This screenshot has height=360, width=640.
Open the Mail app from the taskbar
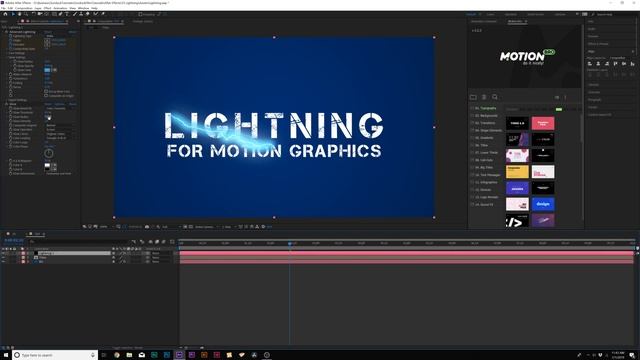(142, 355)
